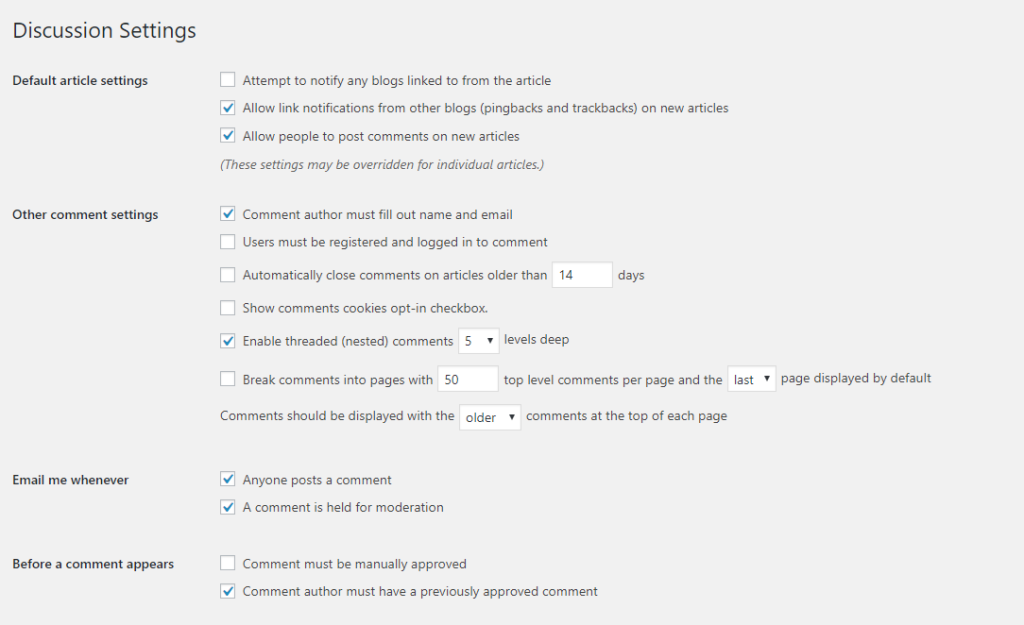Open the last page displayed dropdown
Viewport: 1024px width, 625px height.
(x=751, y=380)
